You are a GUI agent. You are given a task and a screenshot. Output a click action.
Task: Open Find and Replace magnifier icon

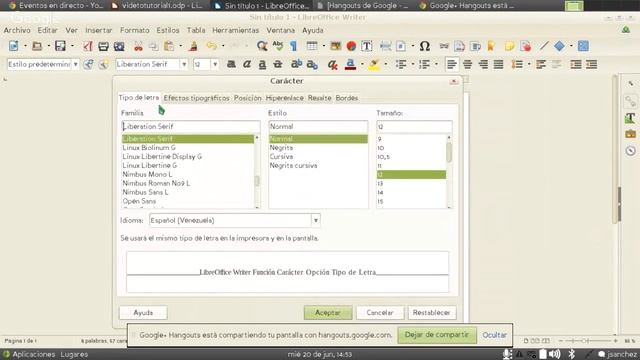point(262,46)
